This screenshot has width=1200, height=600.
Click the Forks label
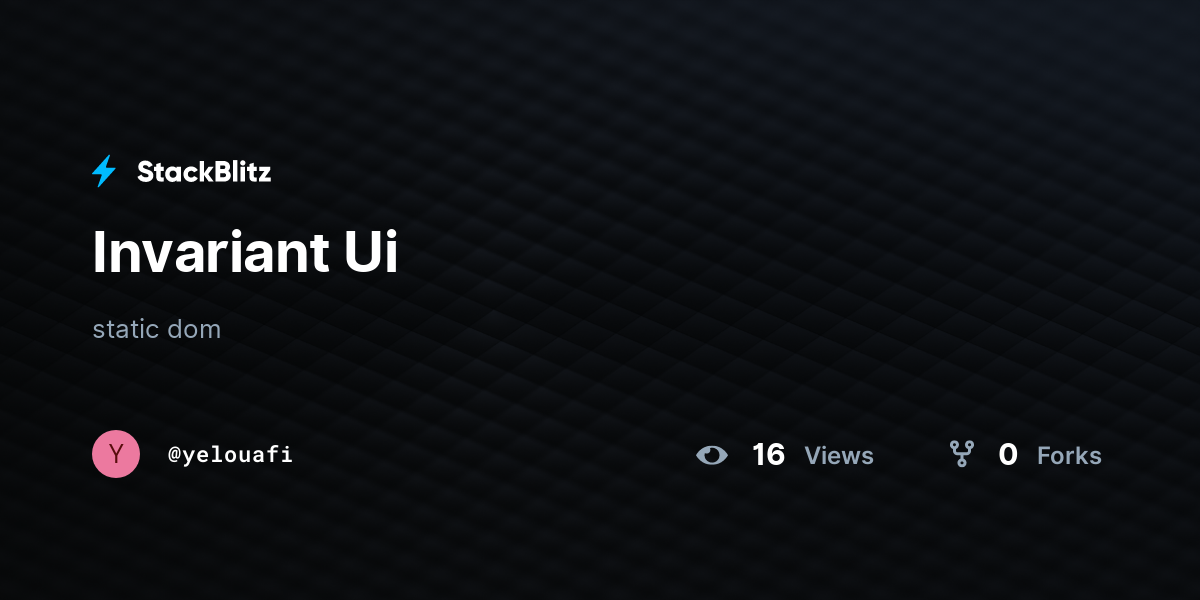(x=1069, y=456)
